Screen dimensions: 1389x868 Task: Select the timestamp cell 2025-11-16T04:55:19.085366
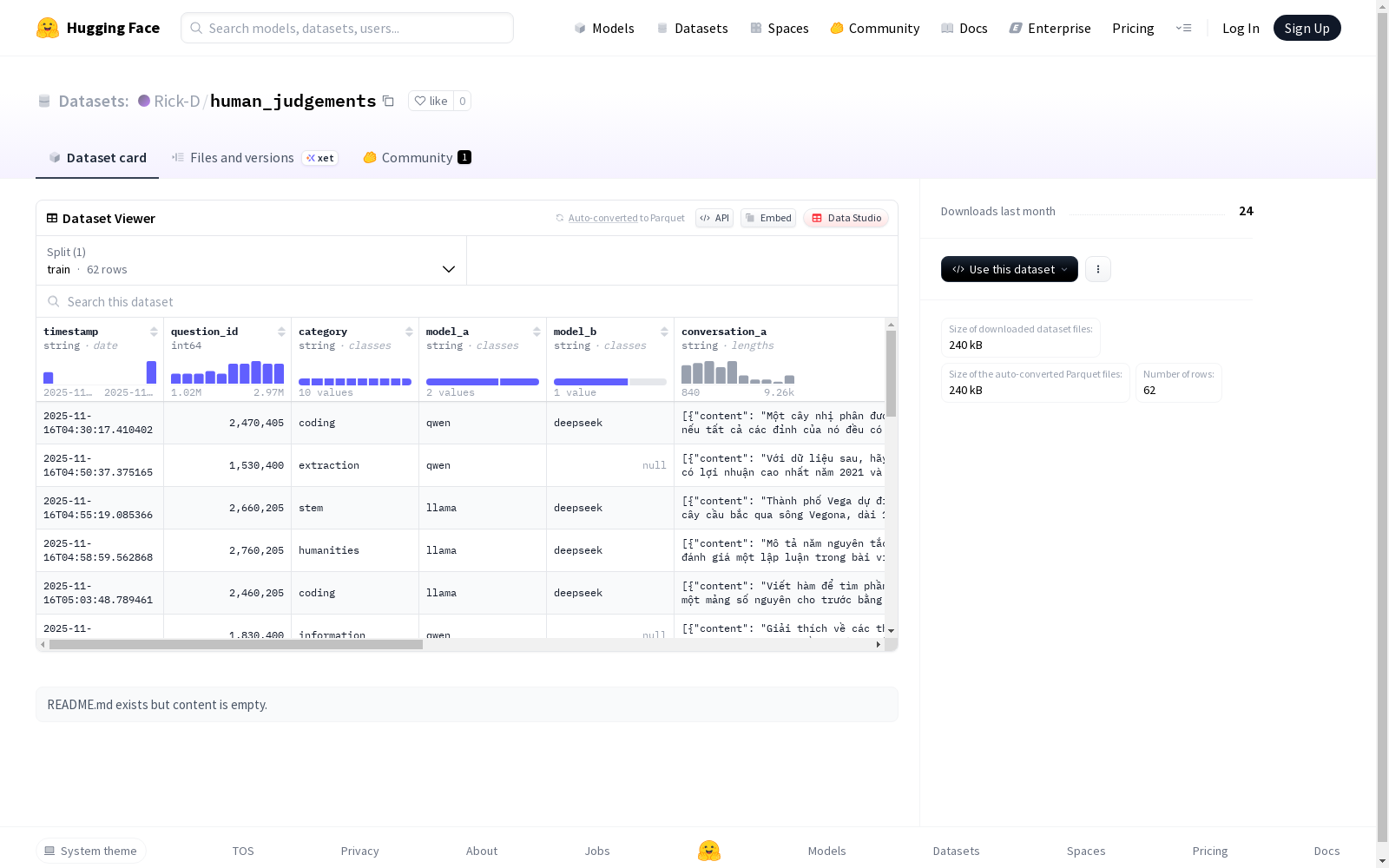click(x=100, y=508)
